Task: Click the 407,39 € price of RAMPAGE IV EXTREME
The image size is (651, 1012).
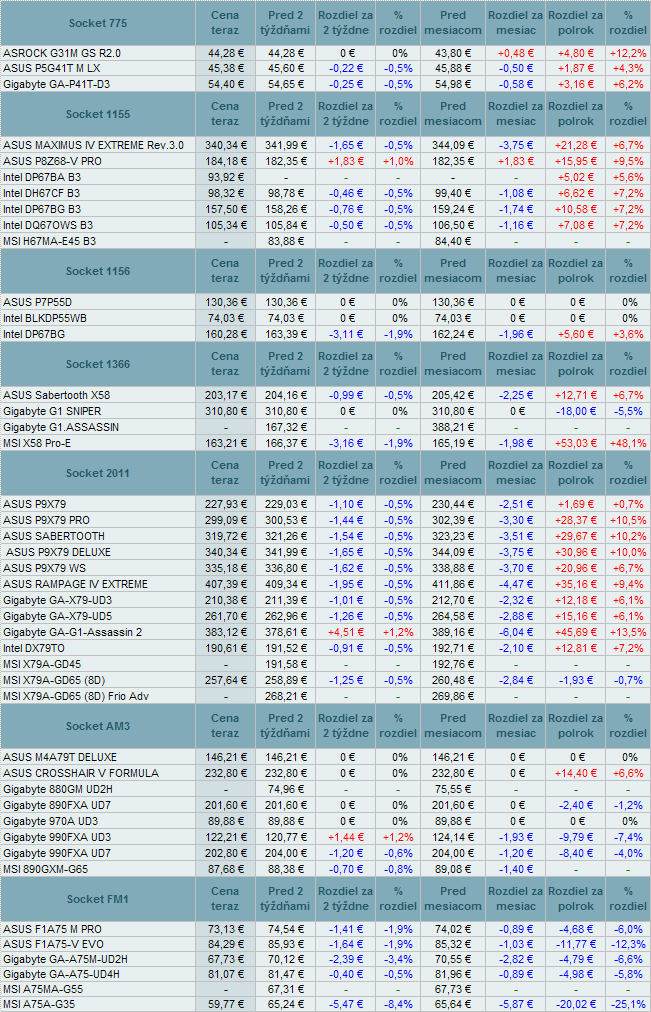Action: (x=225, y=584)
